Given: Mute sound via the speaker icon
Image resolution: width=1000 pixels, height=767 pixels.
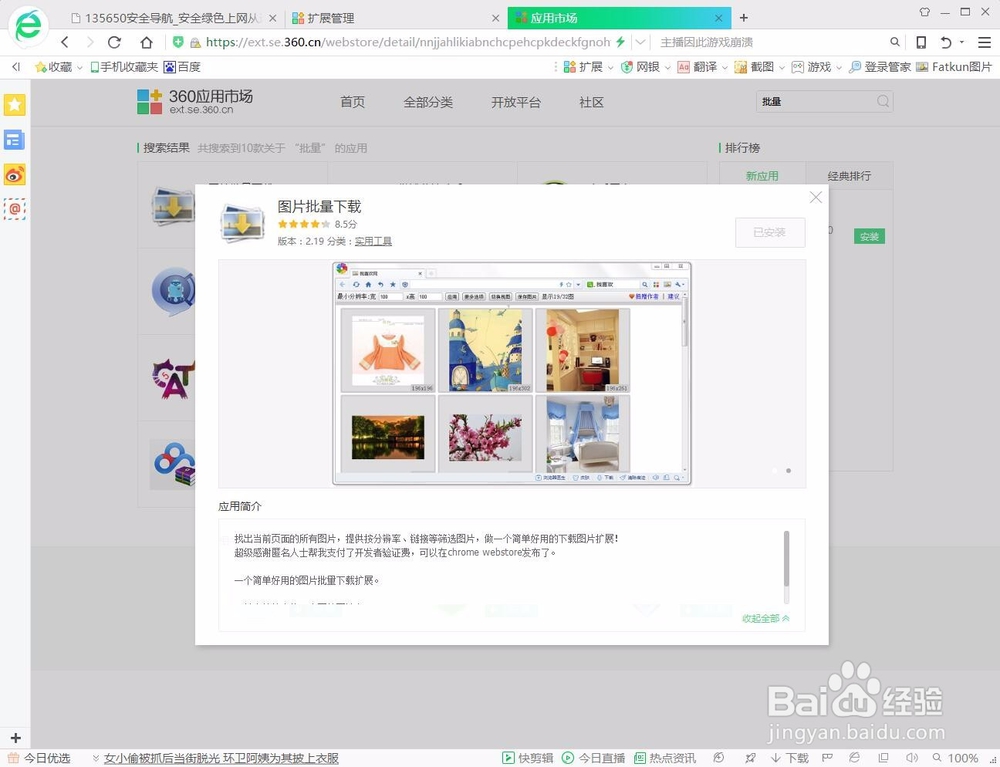Looking at the screenshot, I should tap(913, 758).
